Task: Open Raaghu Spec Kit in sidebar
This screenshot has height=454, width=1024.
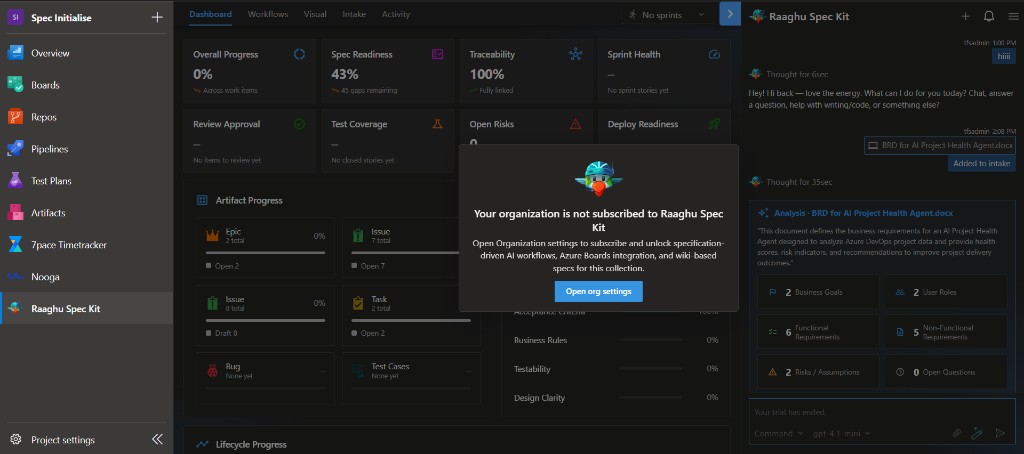Action: 87,308
